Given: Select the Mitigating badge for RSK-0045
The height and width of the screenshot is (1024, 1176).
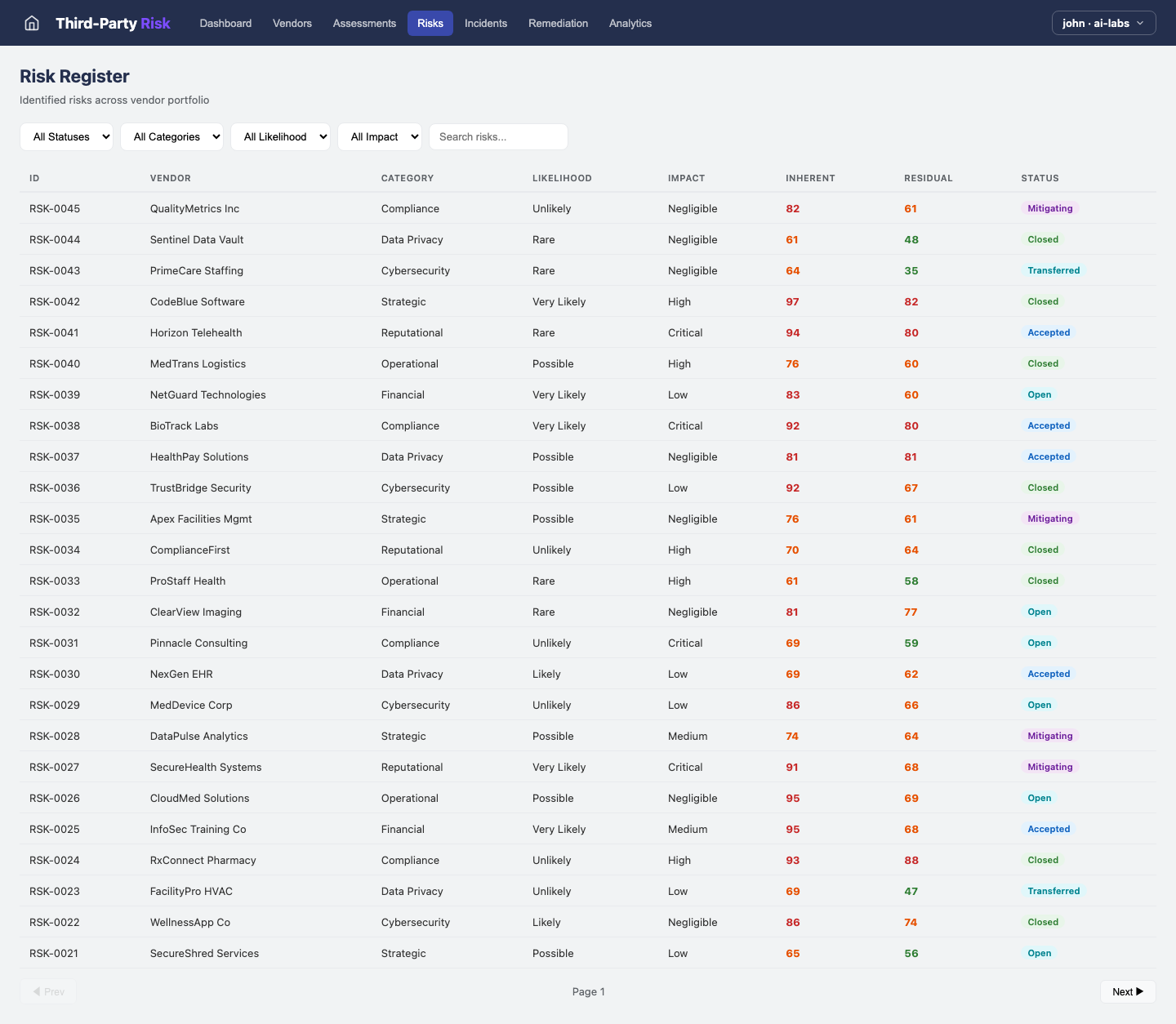Looking at the screenshot, I should coord(1049,208).
